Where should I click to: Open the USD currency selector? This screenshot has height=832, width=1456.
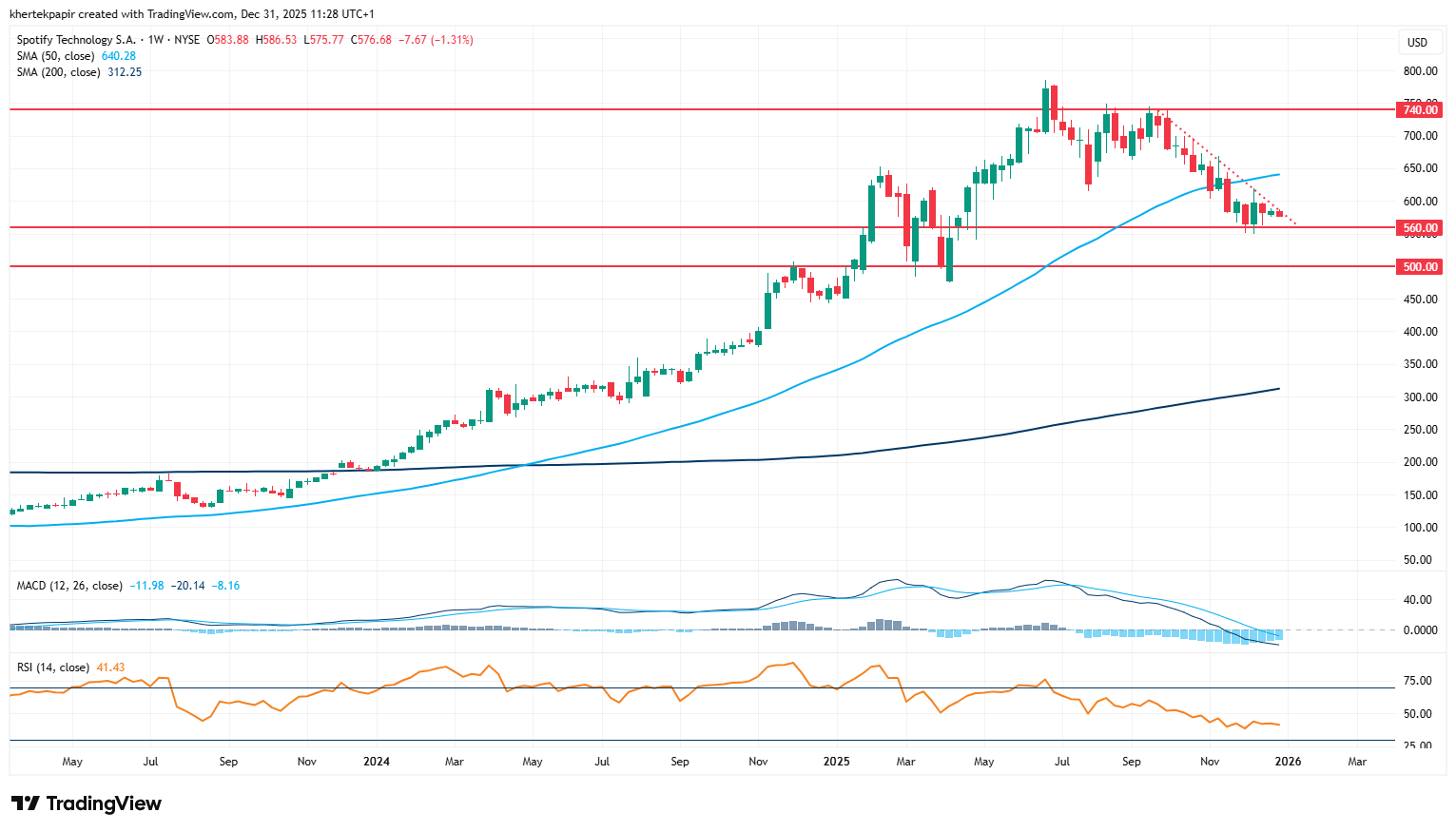[1417, 42]
